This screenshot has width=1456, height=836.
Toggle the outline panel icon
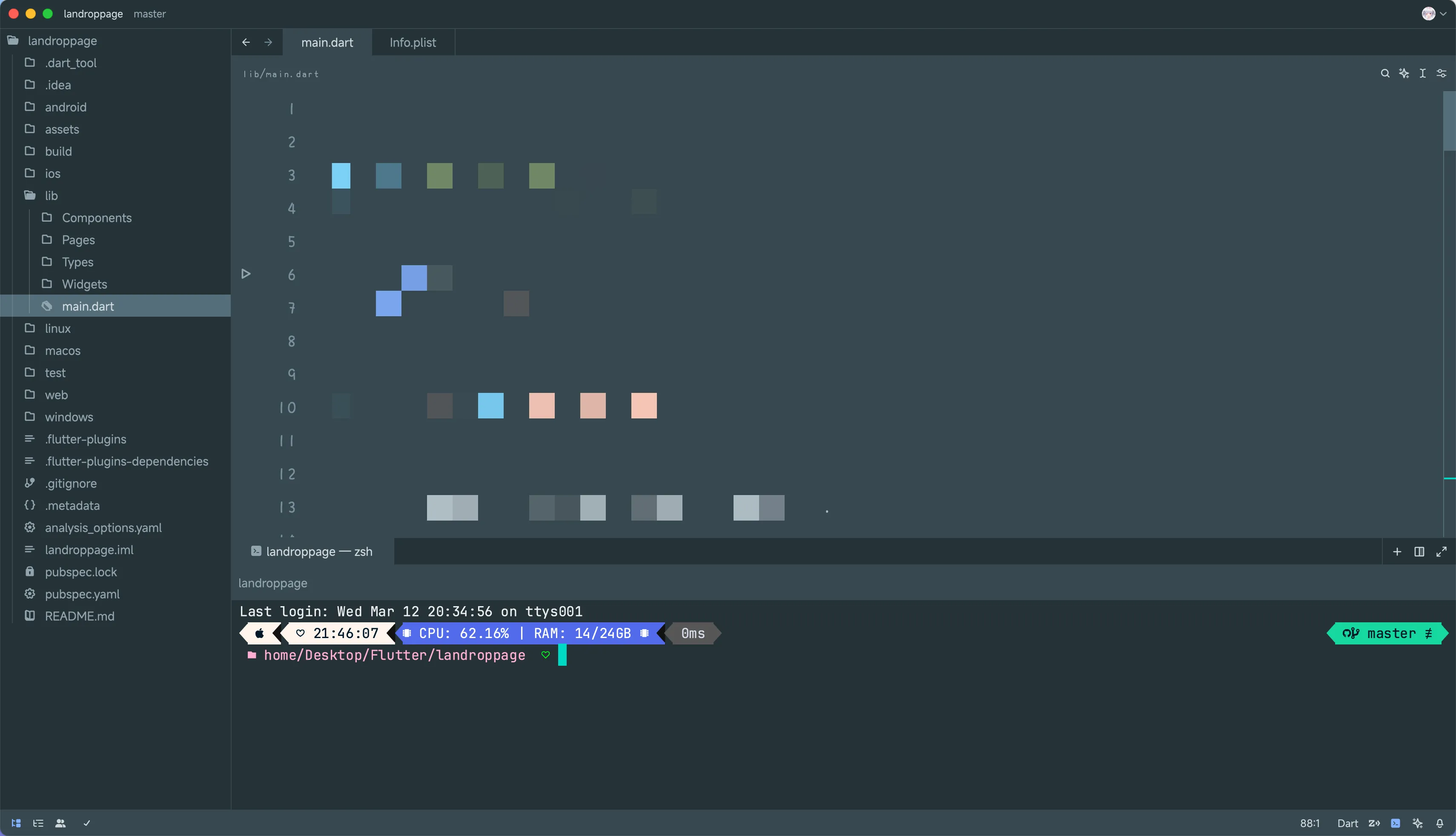[38, 823]
